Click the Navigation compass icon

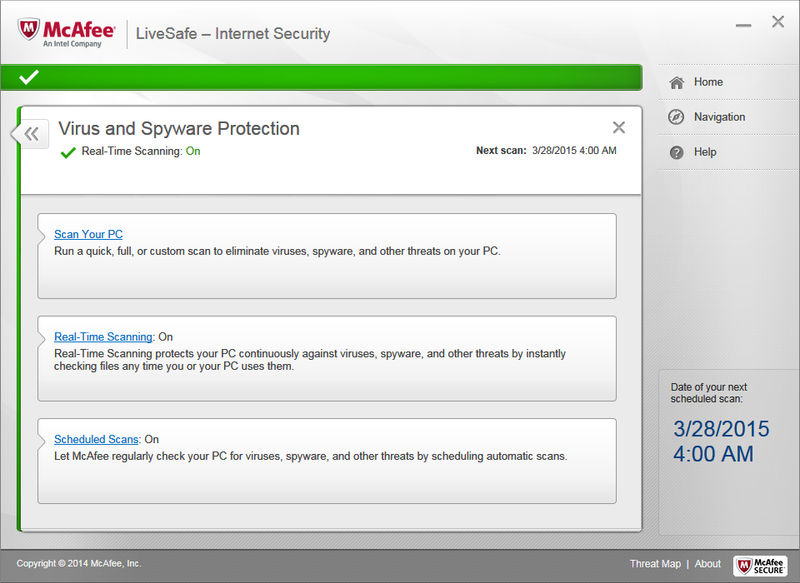[676, 117]
